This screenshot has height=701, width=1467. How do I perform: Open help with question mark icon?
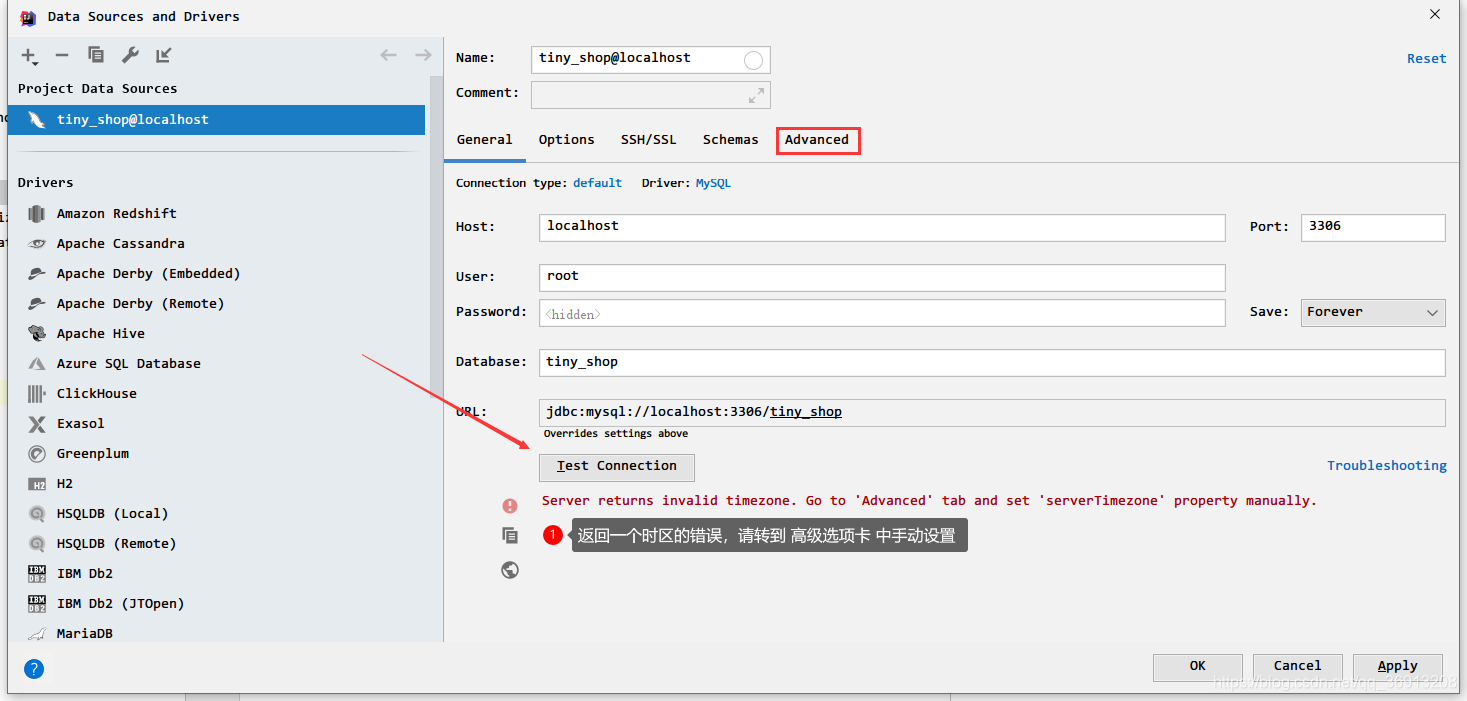click(x=33, y=669)
